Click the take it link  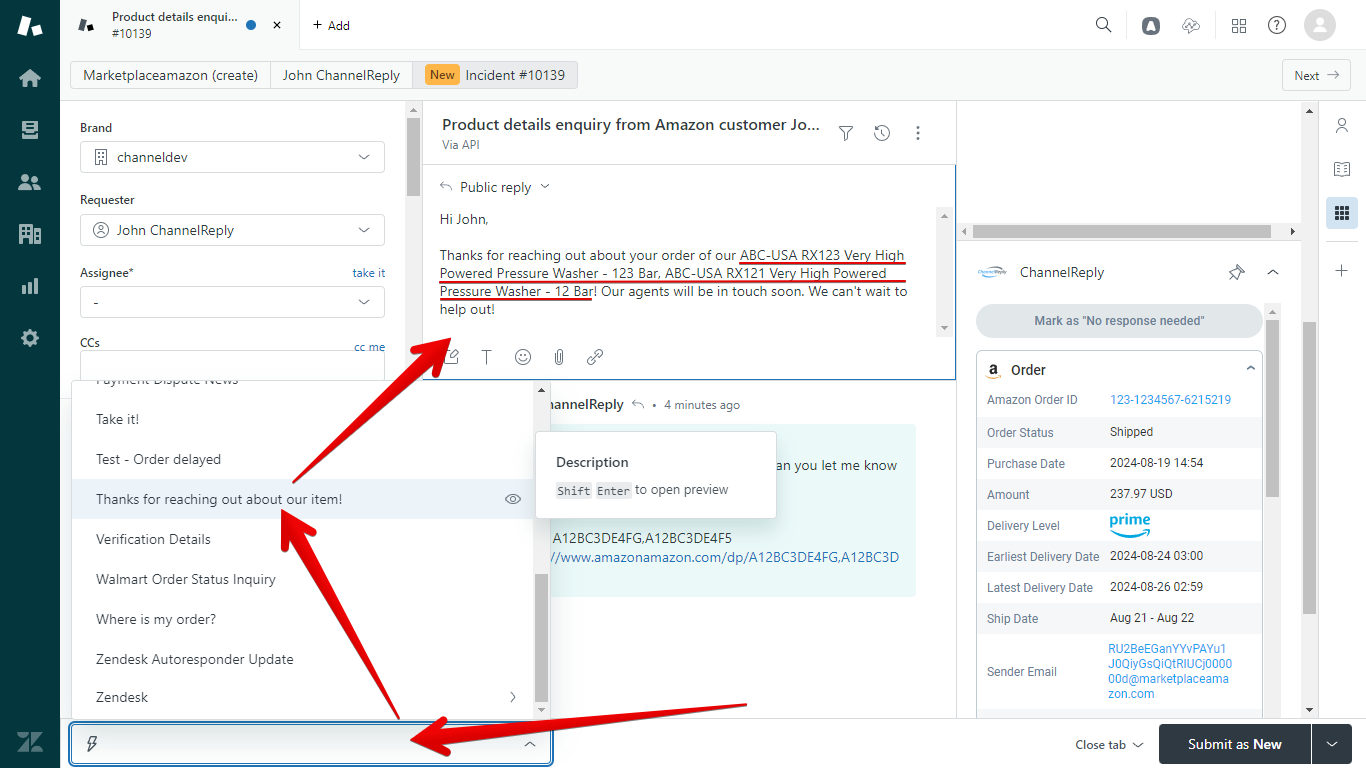368,273
